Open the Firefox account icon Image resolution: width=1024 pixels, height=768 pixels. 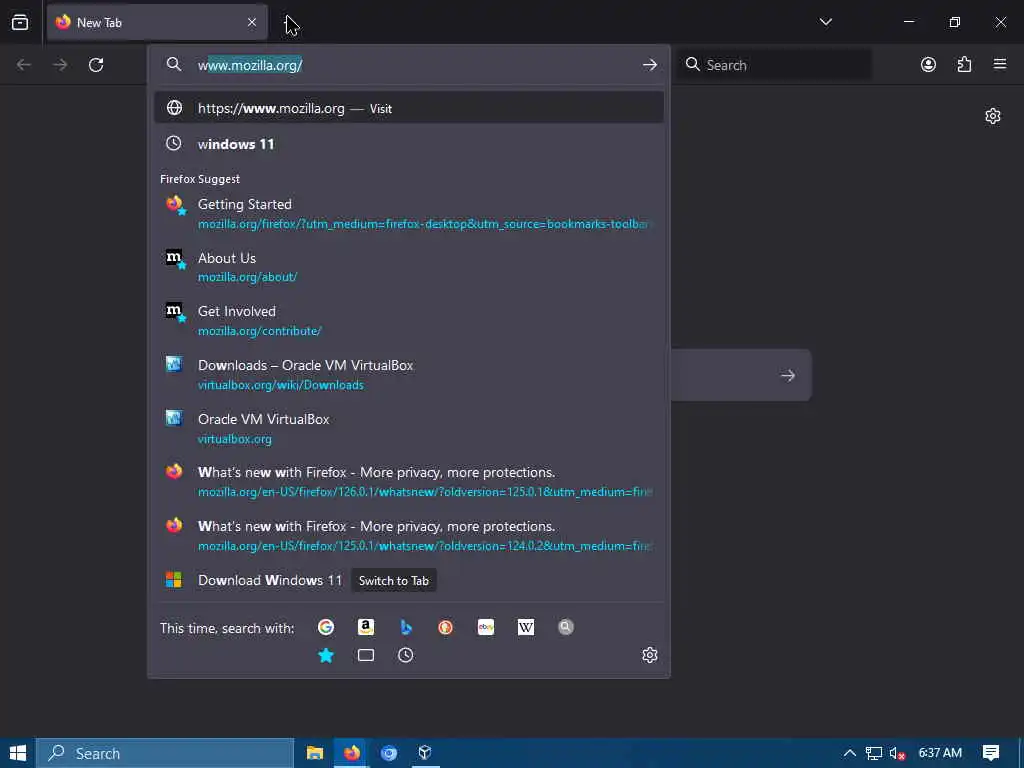(x=928, y=65)
